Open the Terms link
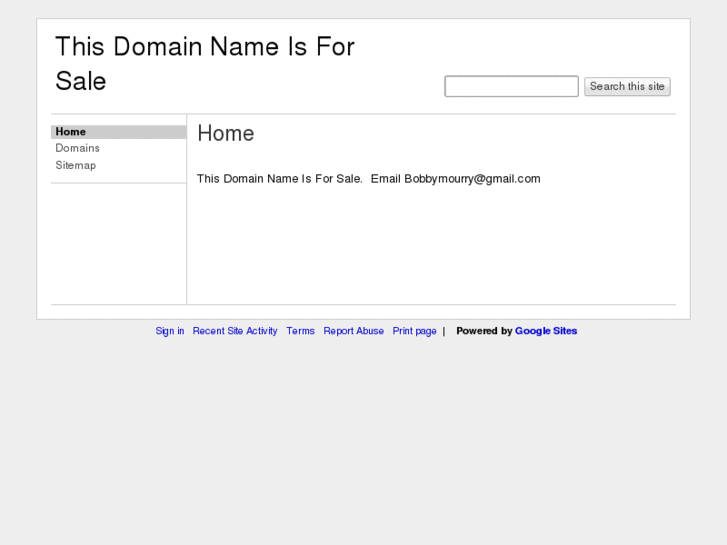The width and height of the screenshot is (727, 545). [x=300, y=331]
